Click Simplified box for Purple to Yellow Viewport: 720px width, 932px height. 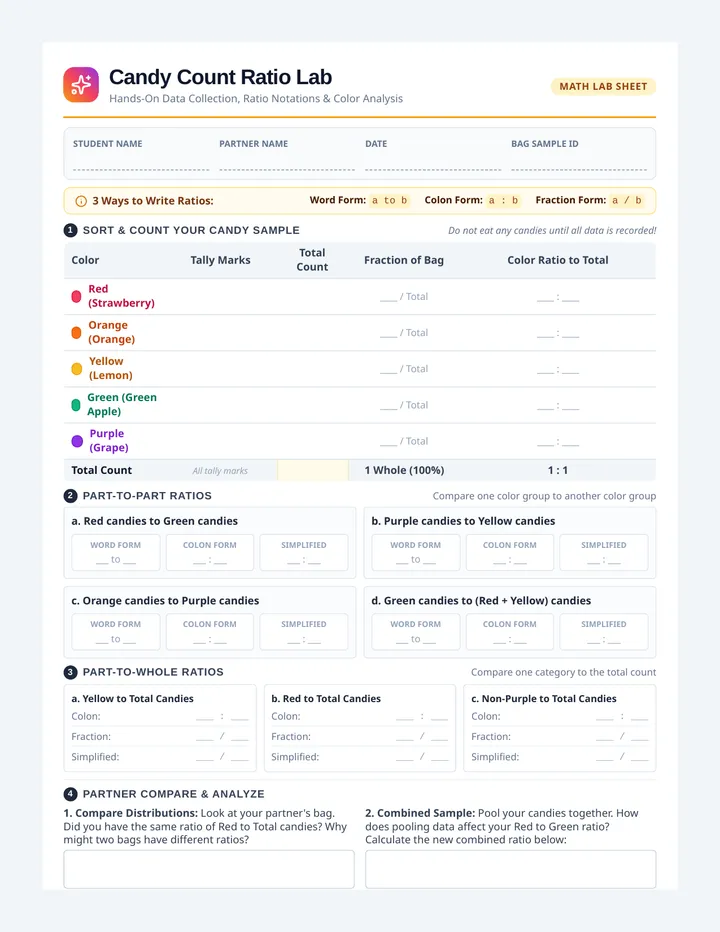coord(603,552)
